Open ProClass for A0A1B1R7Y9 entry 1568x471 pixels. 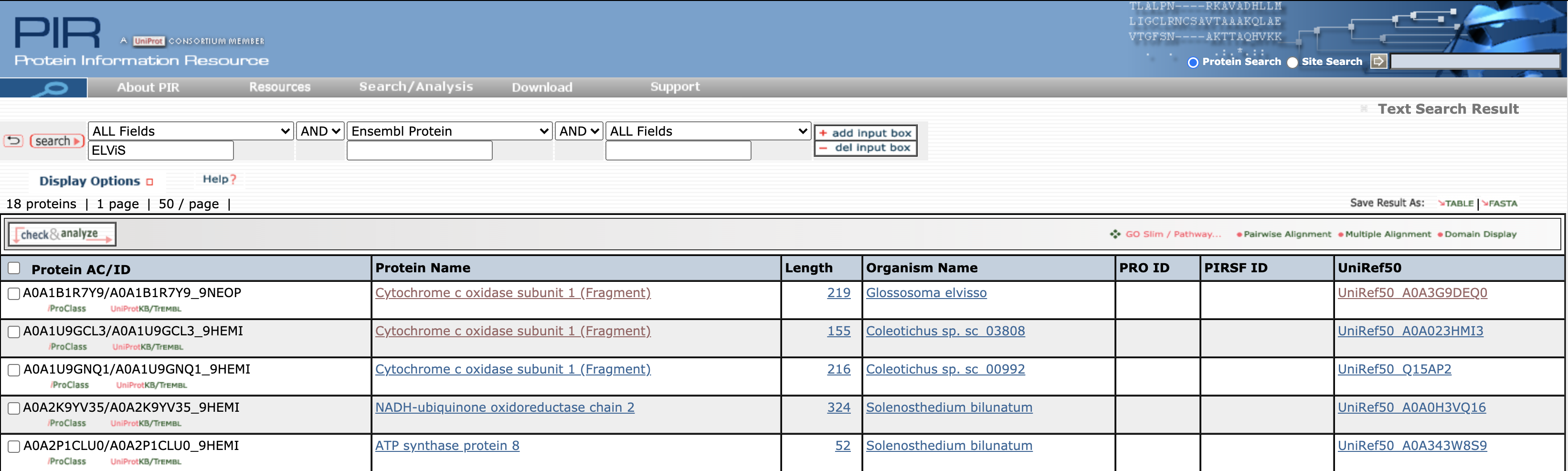point(68,309)
